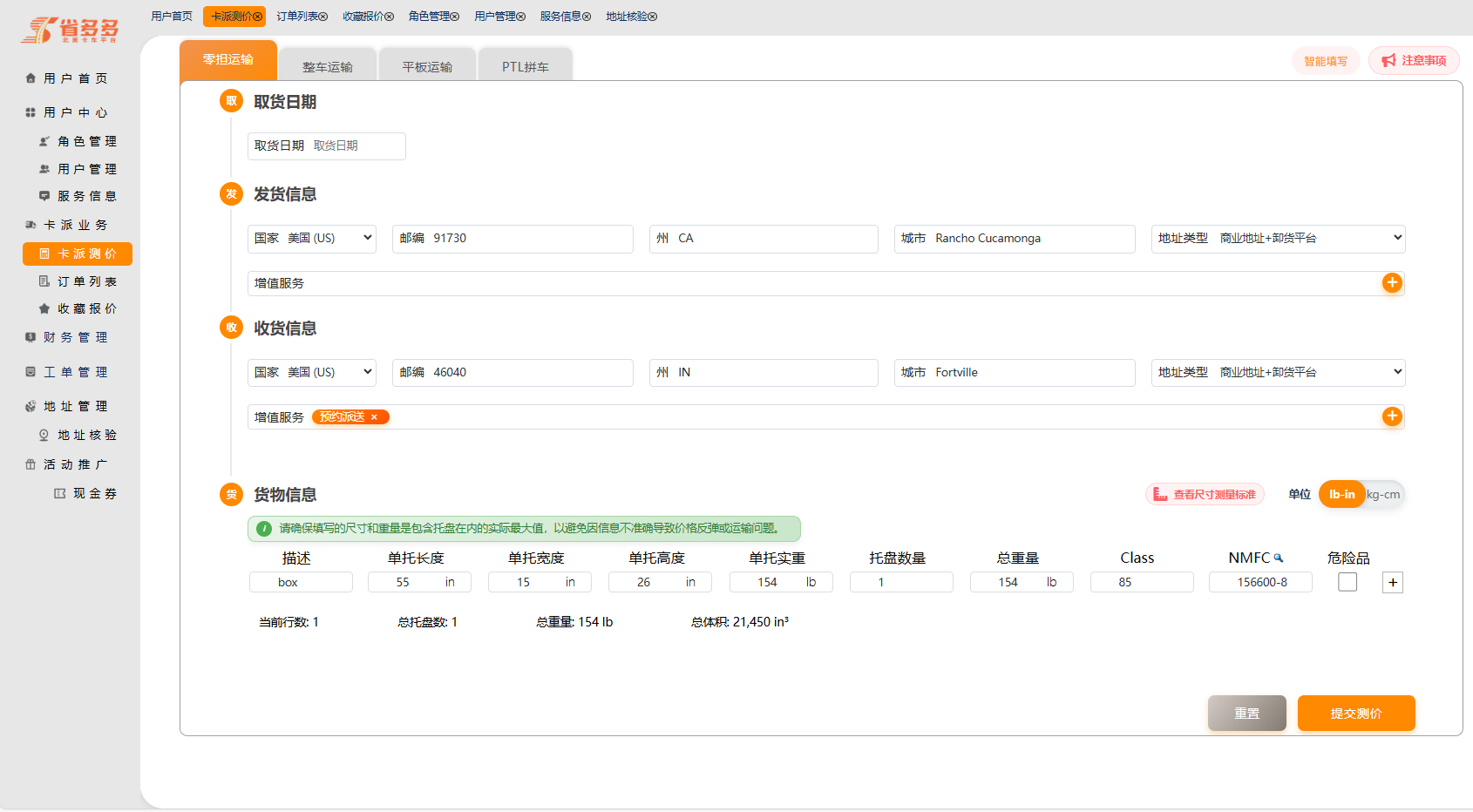Switch unit to kg-cm
The image size is (1473, 812).
coord(1383,495)
